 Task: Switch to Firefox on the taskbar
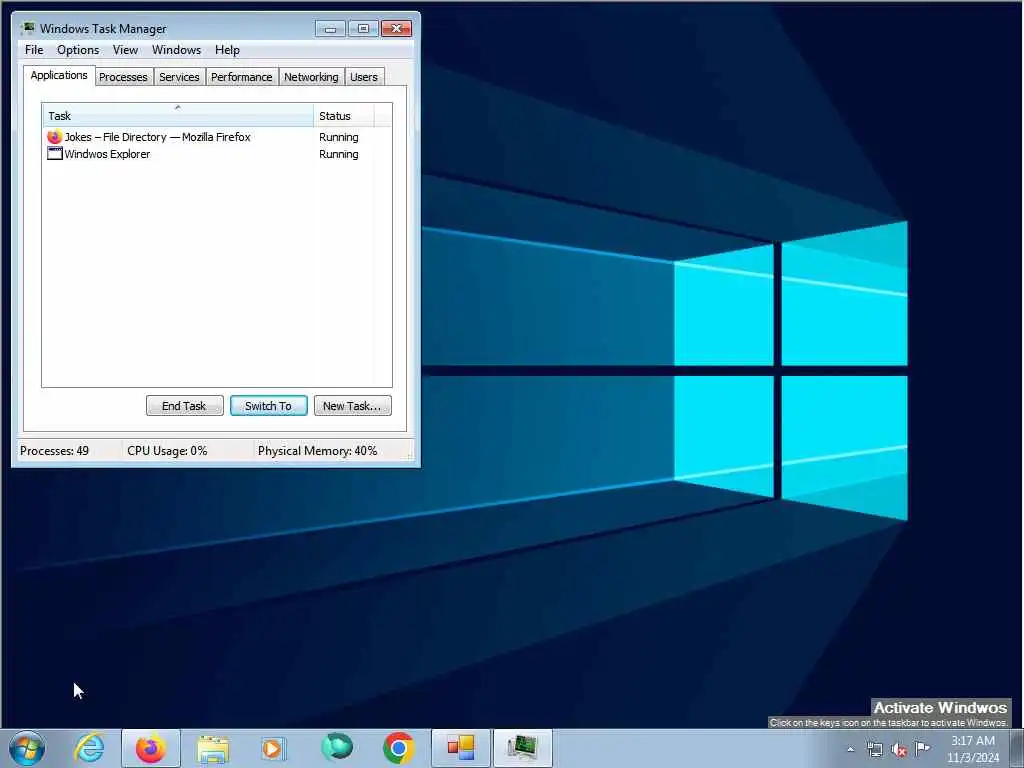point(151,748)
